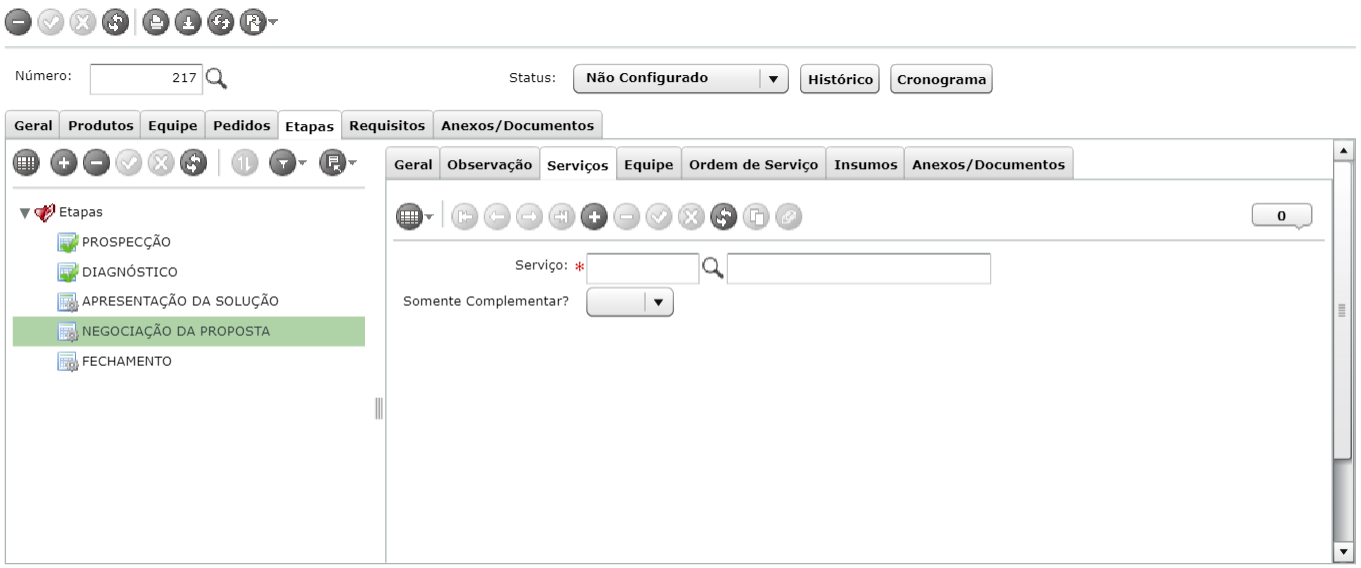1361x568 pixels.
Task: Add a new stage in Etapas toolbar
Action: pos(63,162)
